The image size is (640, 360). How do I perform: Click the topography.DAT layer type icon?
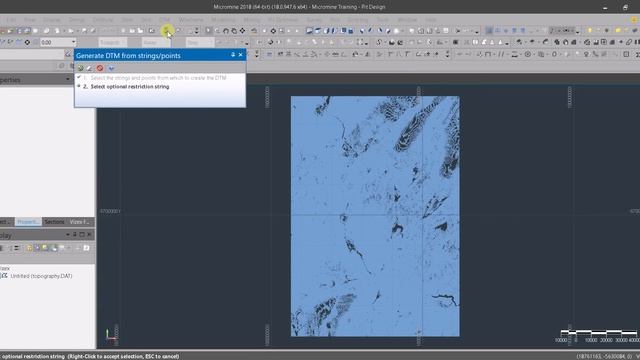point(4,276)
